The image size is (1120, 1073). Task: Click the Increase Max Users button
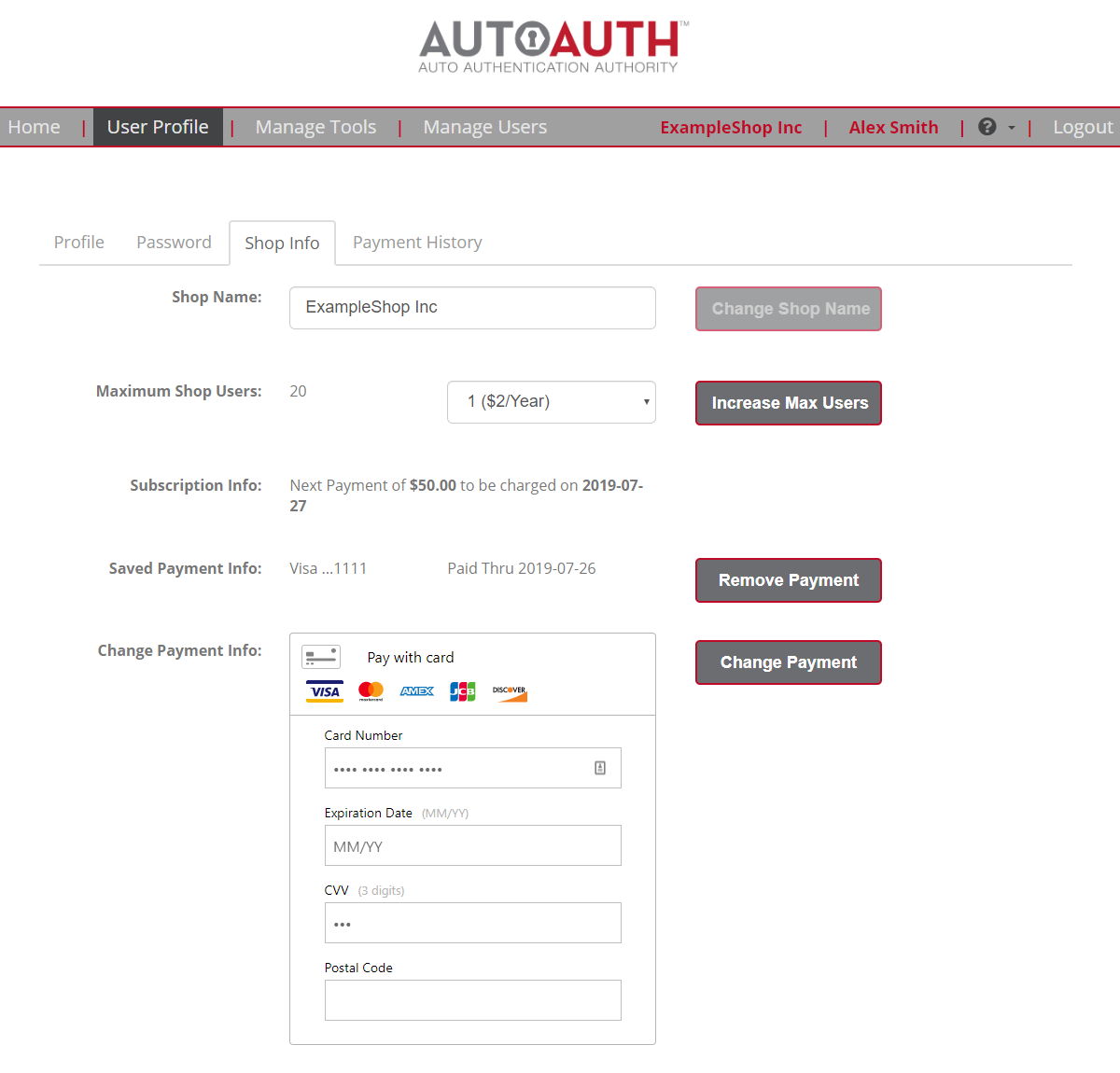click(788, 403)
